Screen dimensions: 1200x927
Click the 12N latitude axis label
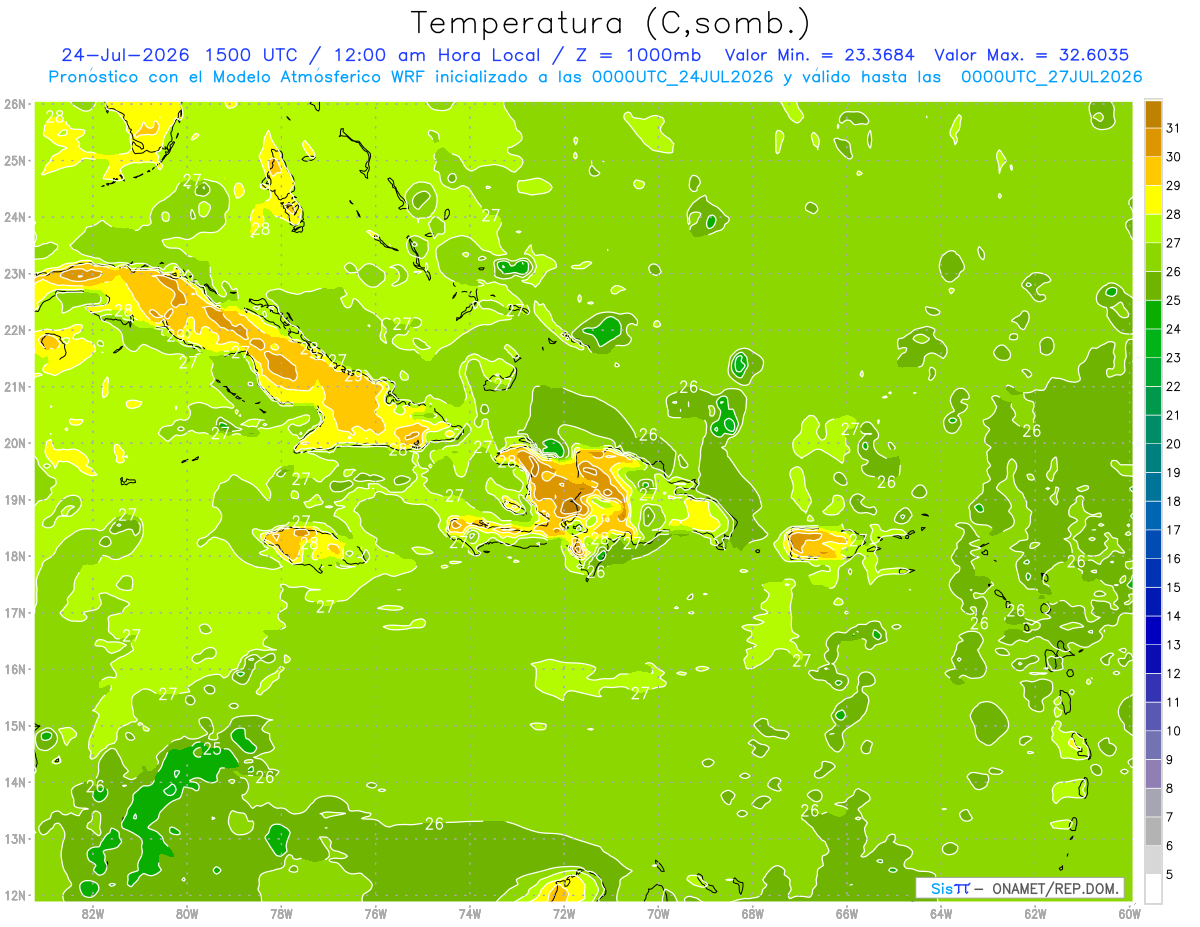point(14,895)
